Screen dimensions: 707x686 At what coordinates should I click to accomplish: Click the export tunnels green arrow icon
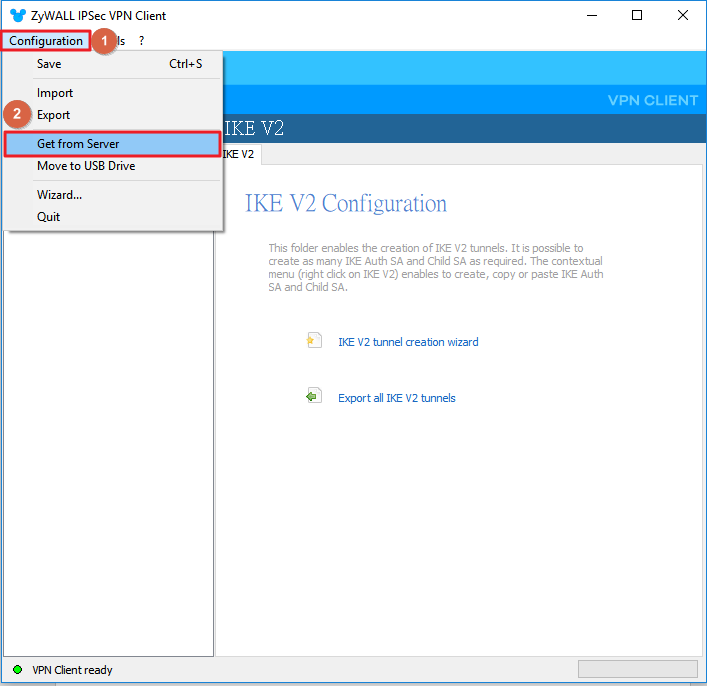point(314,396)
